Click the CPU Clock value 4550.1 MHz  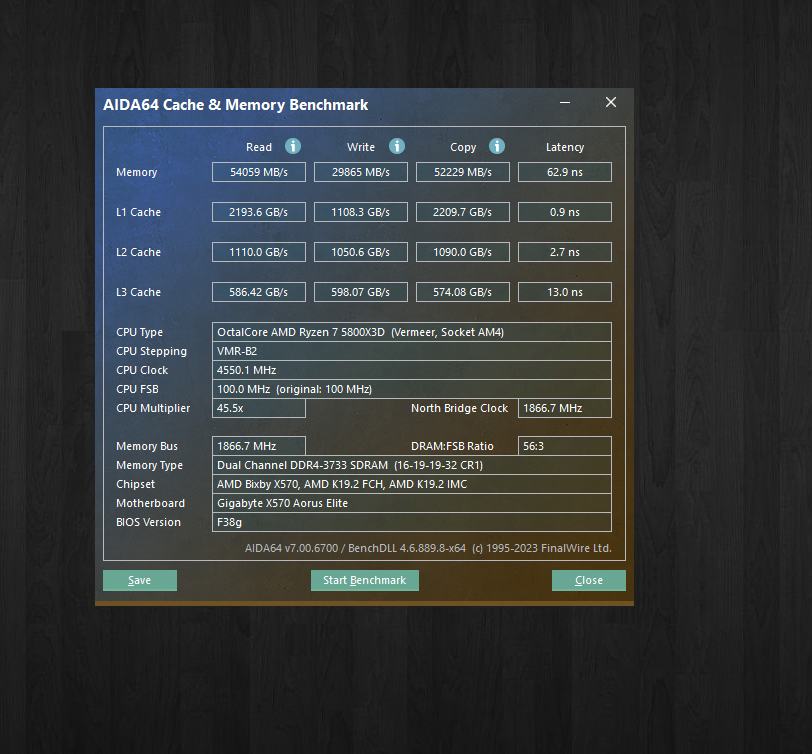412,370
